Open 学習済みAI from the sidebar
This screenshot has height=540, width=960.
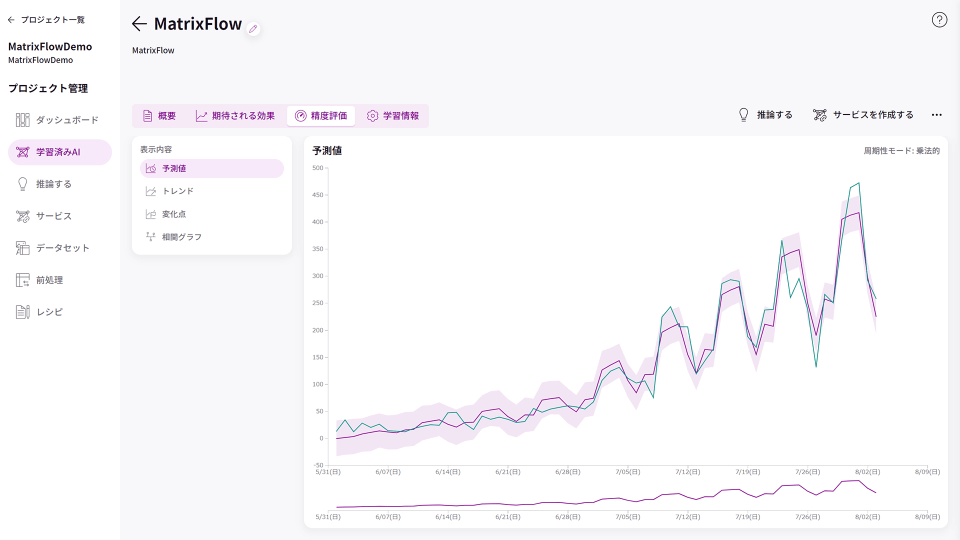tap(60, 152)
